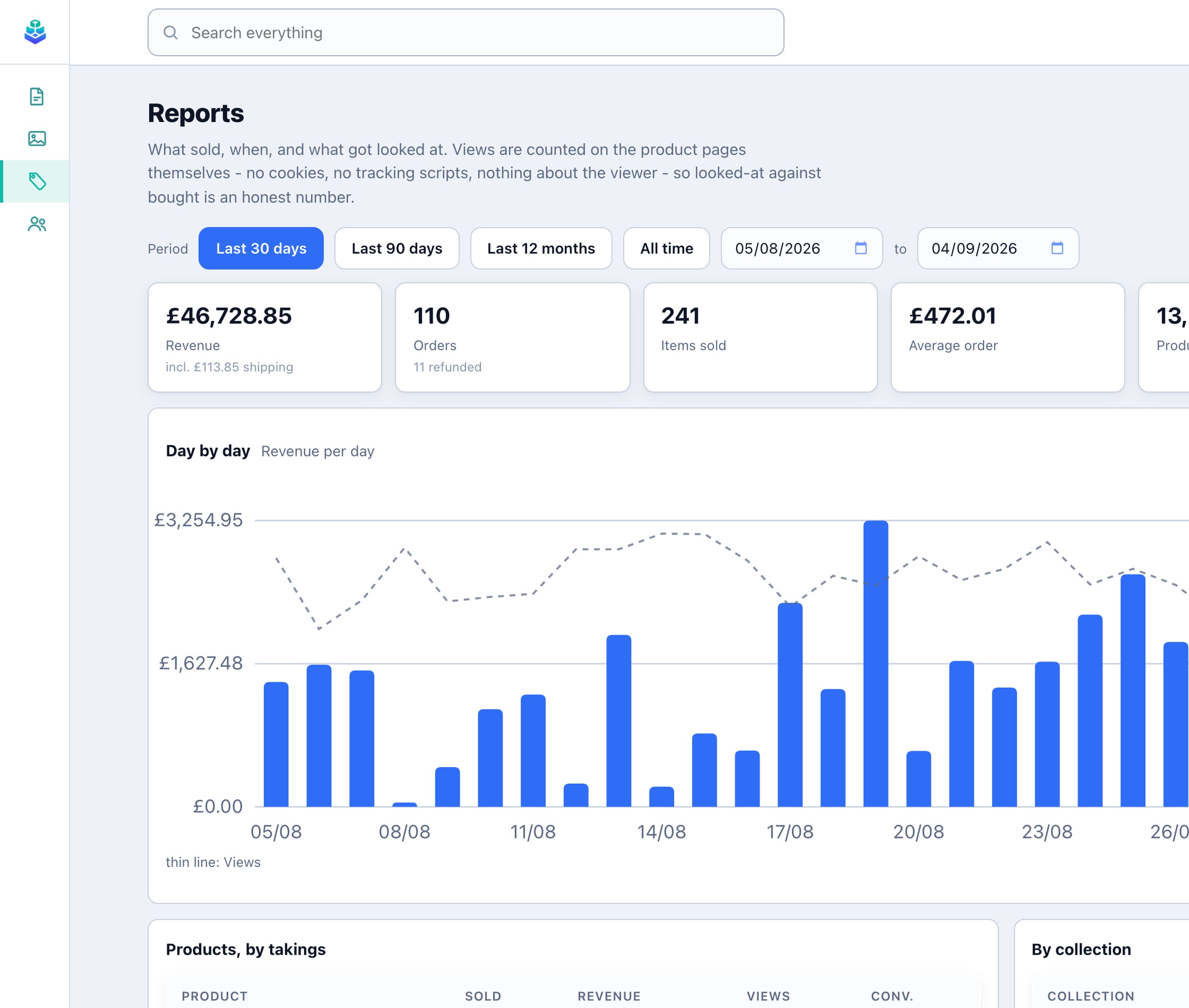Screen dimensions: 1189x1008
Task: Click the £1,627.48 axis label
Action: pyautogui.click(x=201, y=663)
